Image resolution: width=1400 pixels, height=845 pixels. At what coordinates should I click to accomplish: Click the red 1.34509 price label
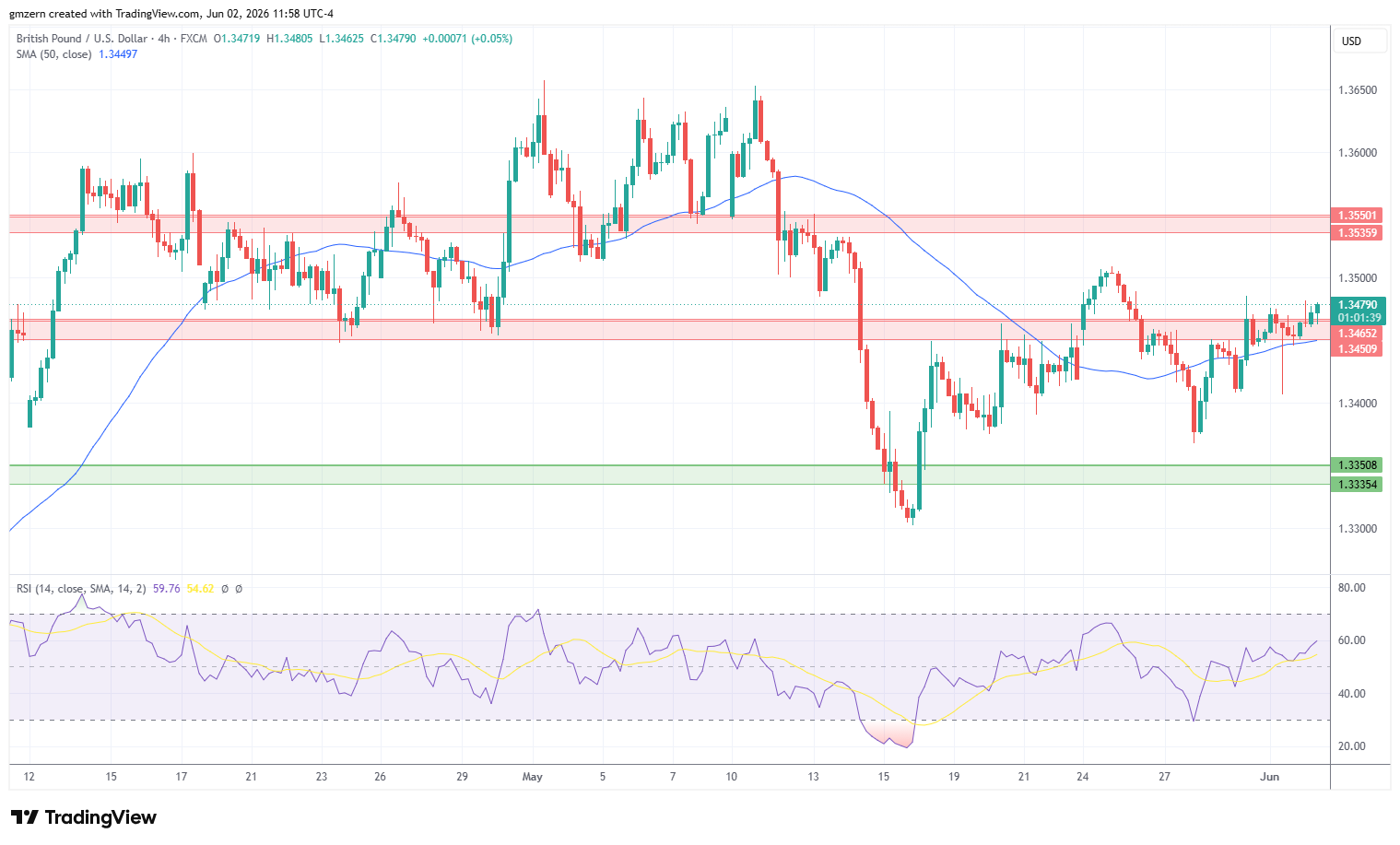[1358, 349]
